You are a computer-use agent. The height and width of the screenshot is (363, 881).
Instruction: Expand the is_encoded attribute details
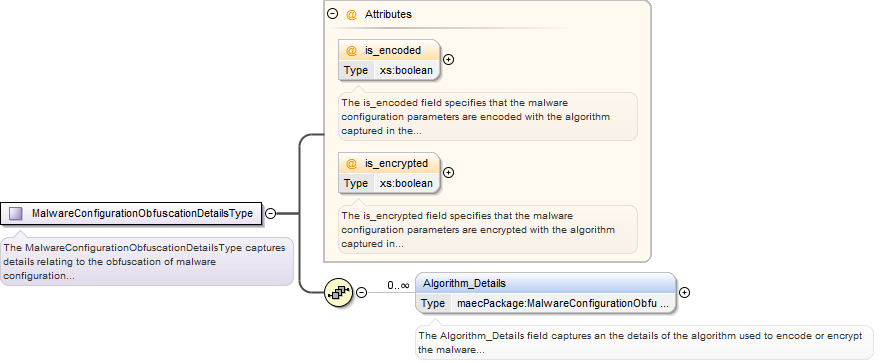(x=448, y=60)
